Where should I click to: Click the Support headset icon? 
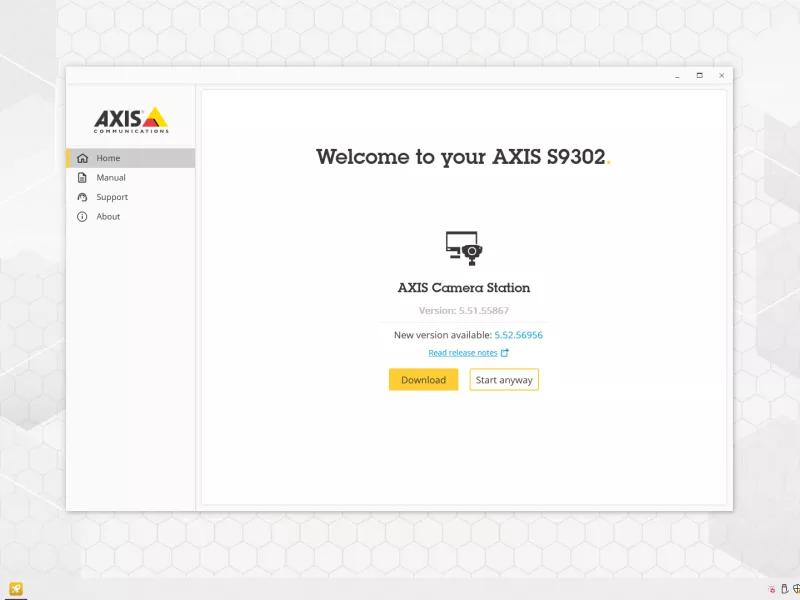click(x=82, y=197)
